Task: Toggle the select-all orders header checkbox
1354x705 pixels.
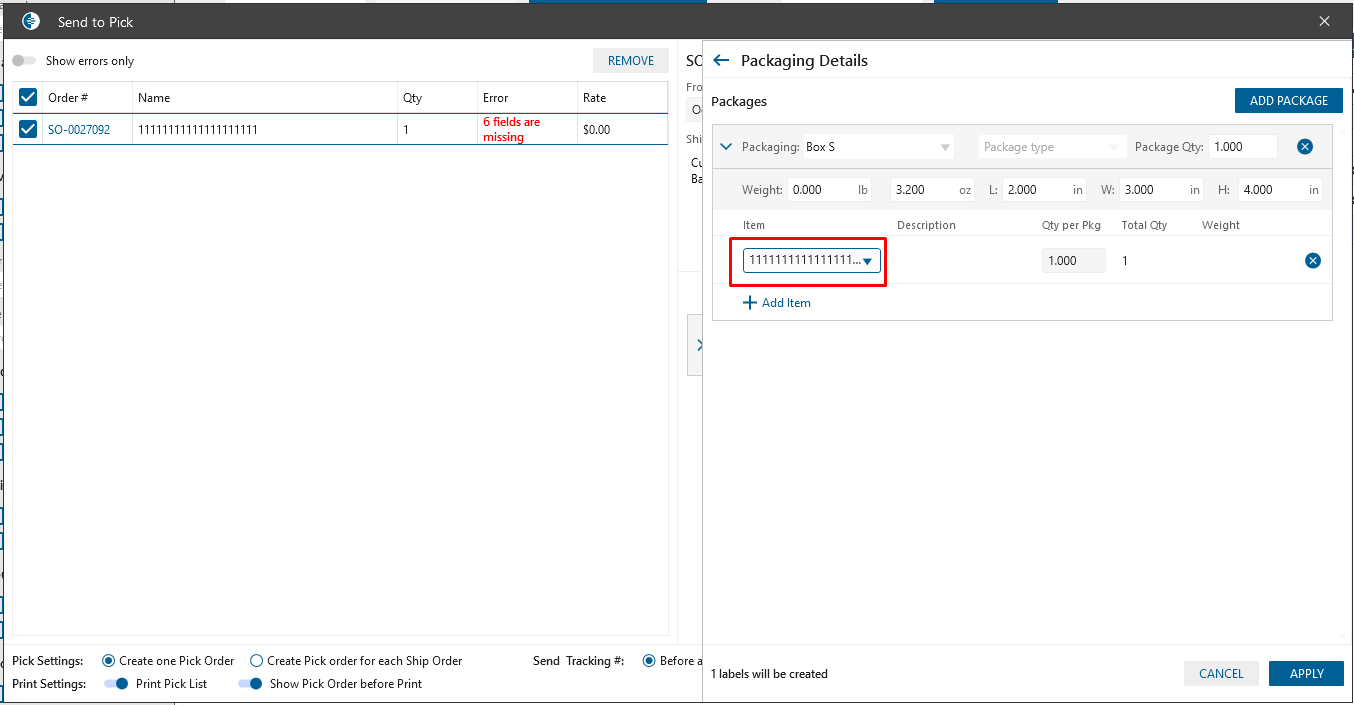Action: 28,97
